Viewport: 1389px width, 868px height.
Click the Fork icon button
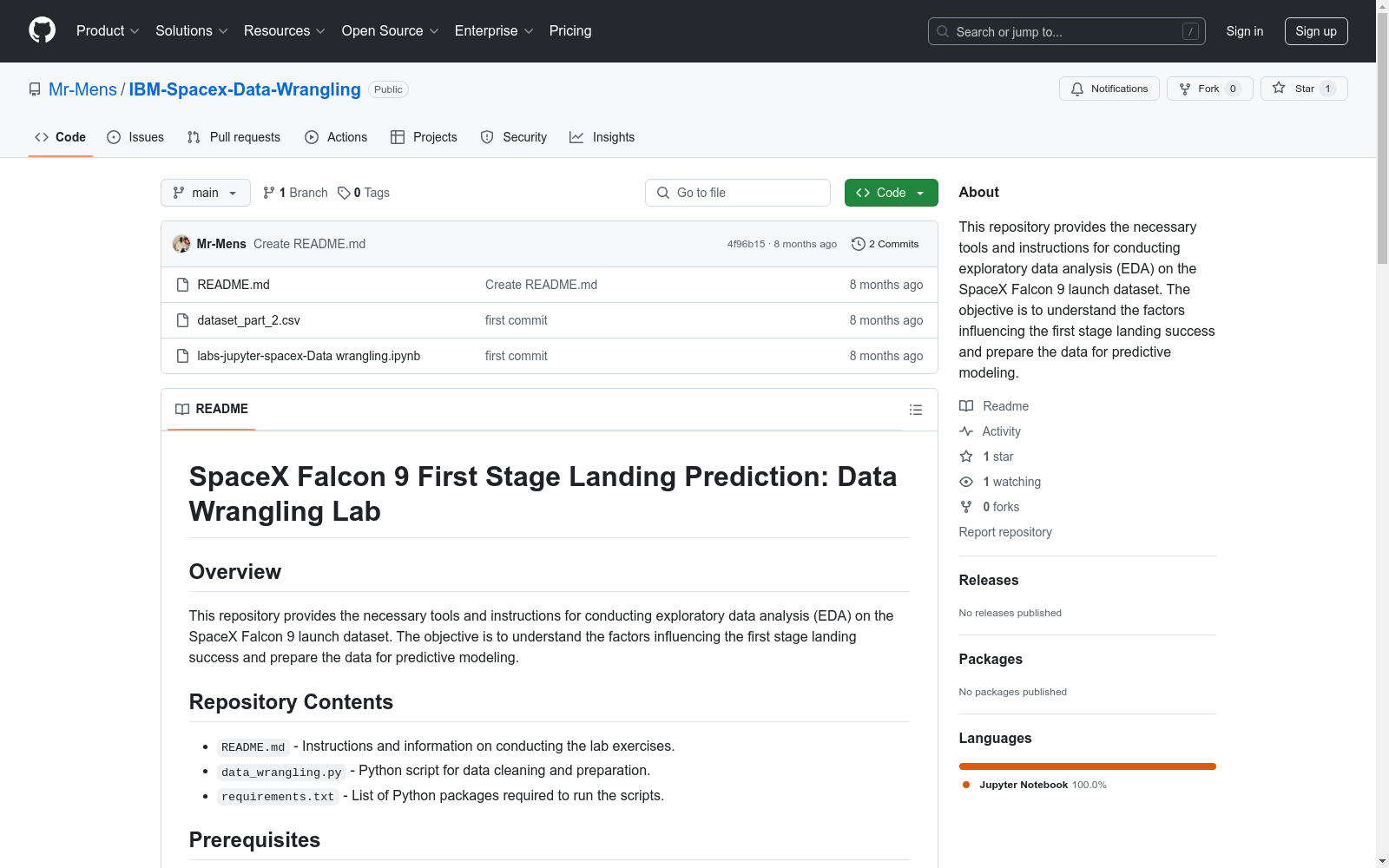(1185, 89)
